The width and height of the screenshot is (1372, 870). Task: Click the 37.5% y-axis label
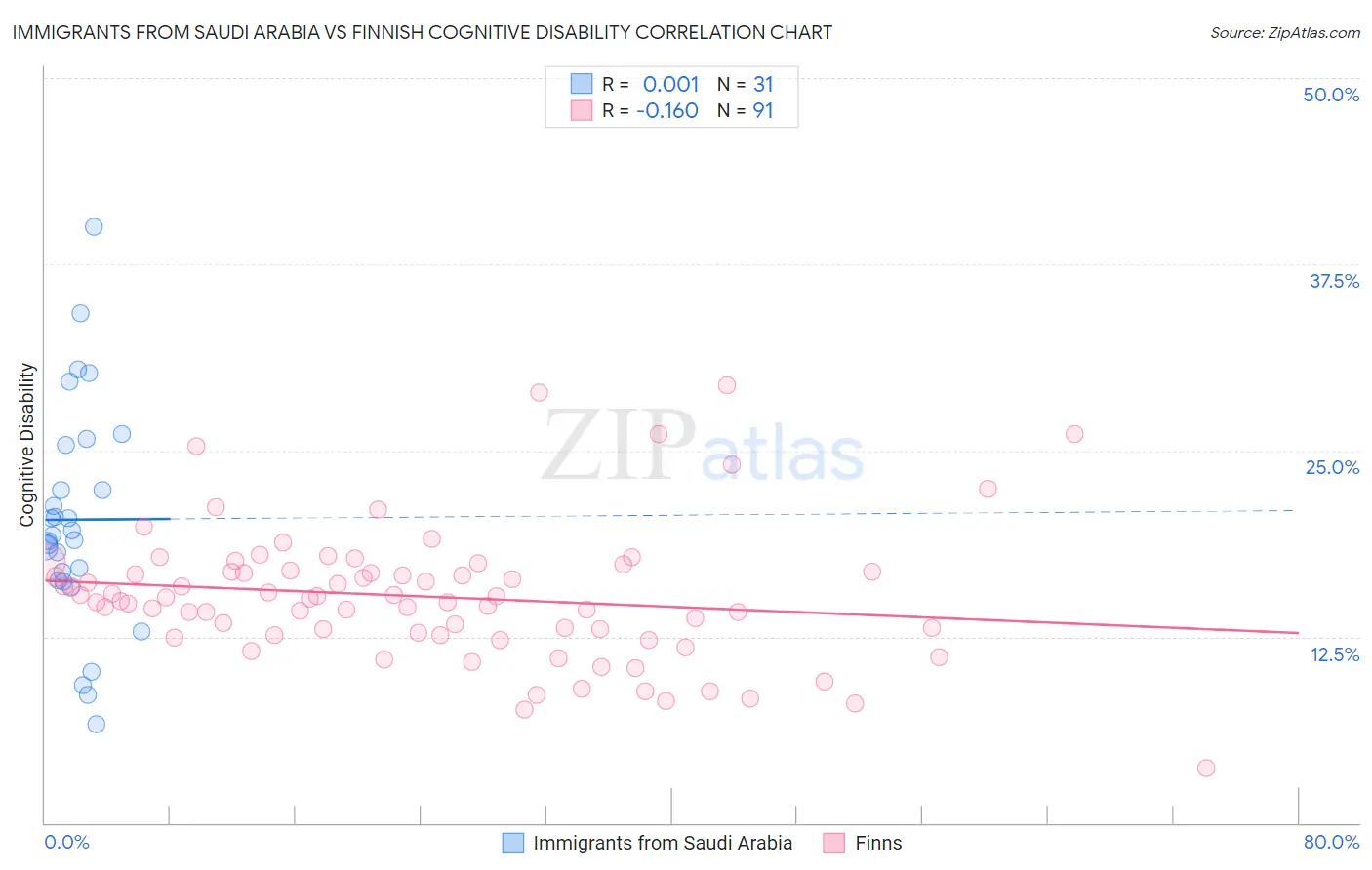coord(1334,281)
